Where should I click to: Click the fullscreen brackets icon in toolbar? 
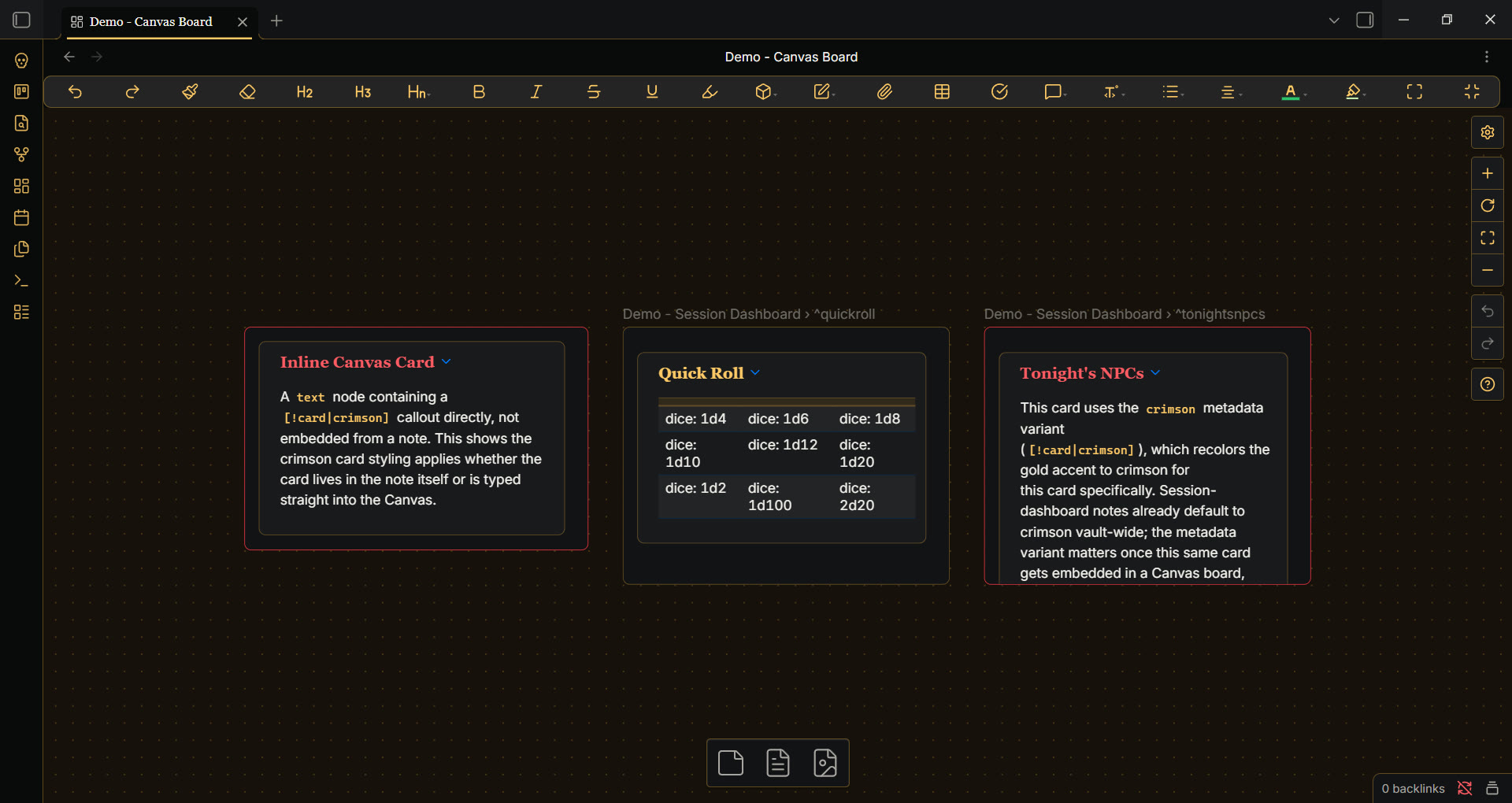pyautogui.click(x=1414, y=92)
